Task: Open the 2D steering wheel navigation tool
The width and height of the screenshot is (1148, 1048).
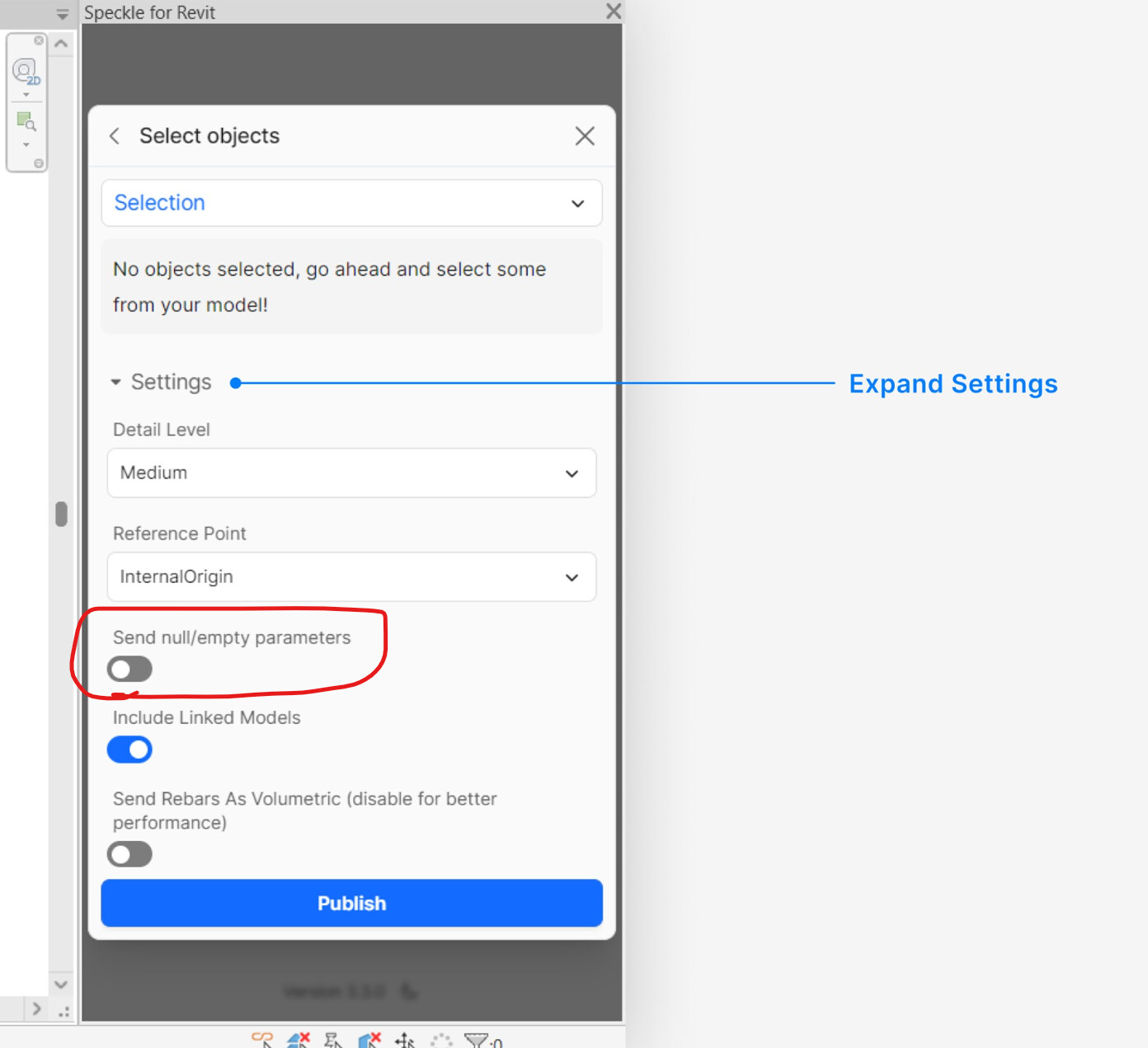Action: pos(26,72)
